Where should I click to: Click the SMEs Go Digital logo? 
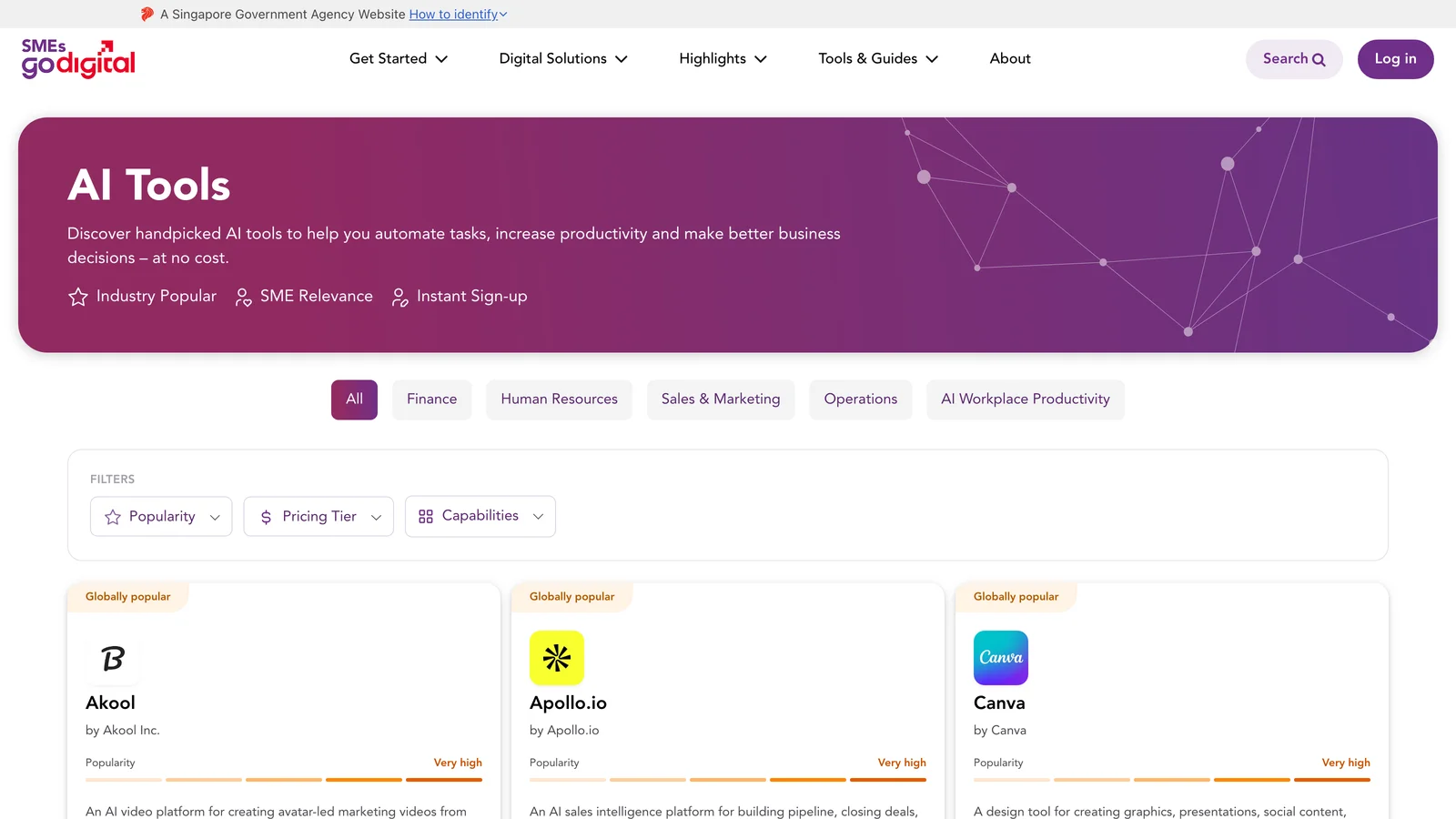click(78, 59)
